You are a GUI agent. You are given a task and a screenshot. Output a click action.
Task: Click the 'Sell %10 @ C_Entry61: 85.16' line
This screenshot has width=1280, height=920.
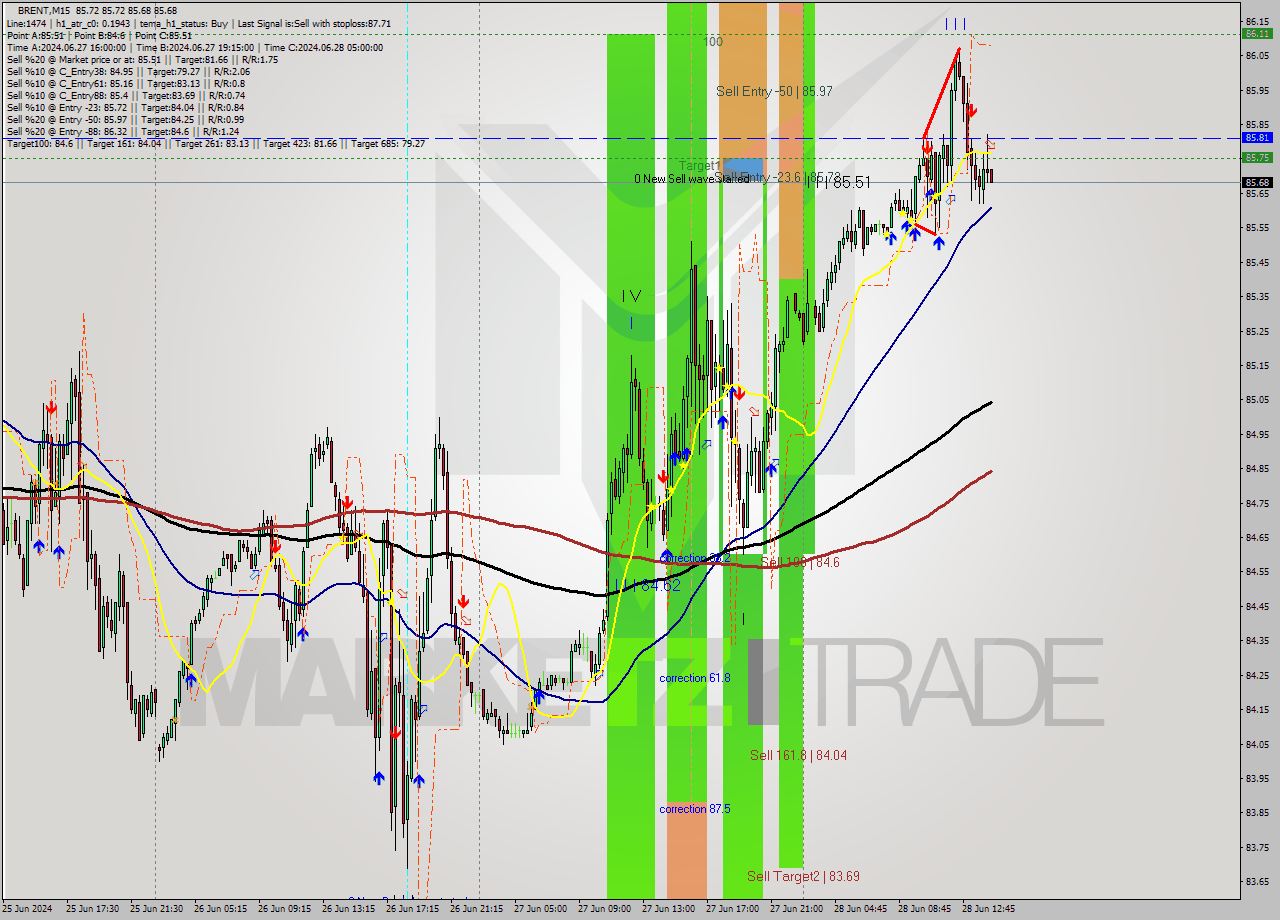point(126,83)
